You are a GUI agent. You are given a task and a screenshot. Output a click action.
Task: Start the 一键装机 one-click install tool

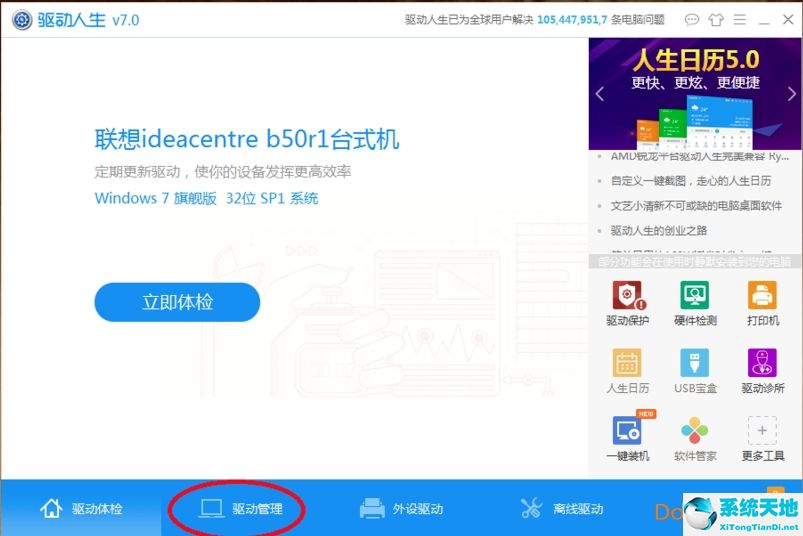coord(627,433)
